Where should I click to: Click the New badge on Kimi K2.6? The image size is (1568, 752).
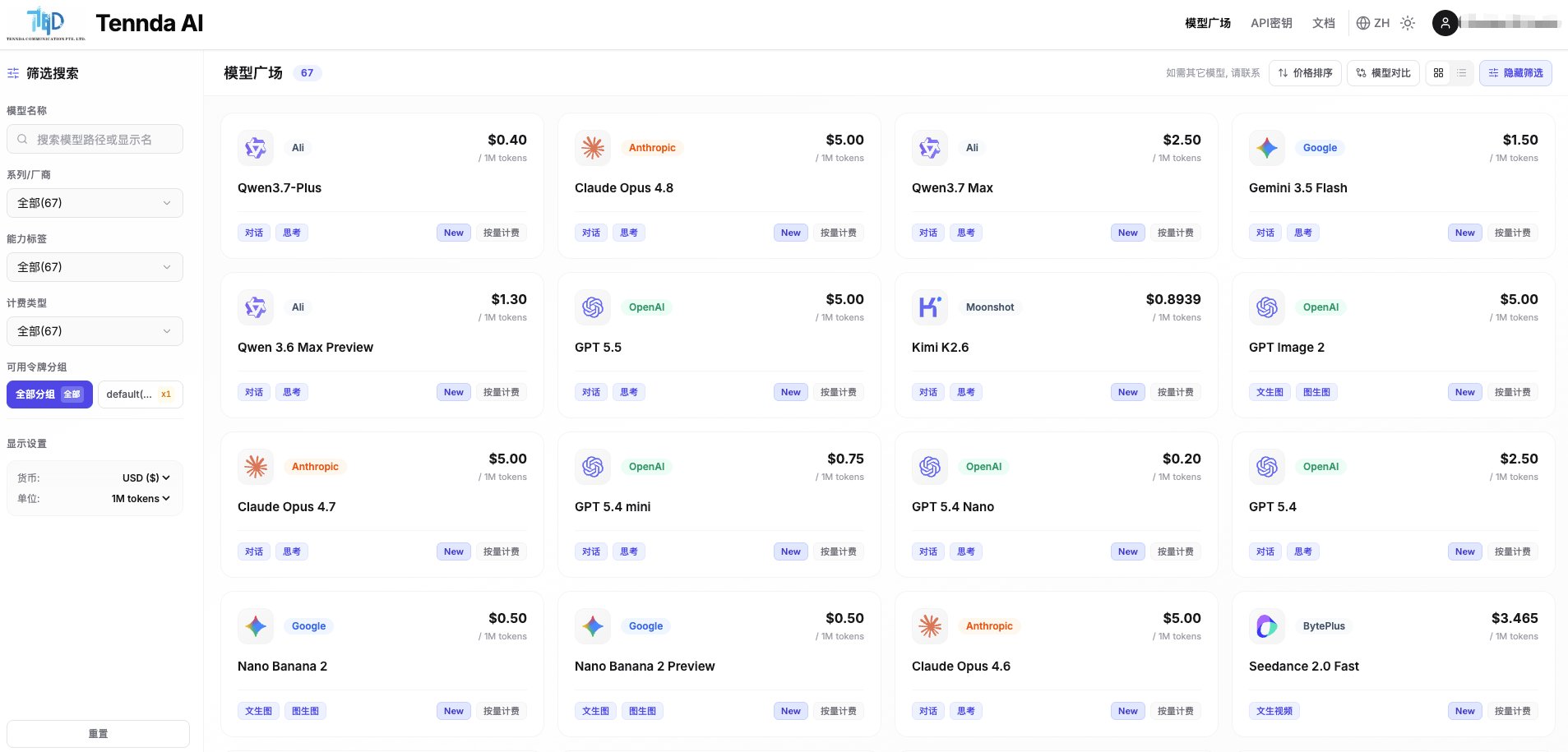1128,392
